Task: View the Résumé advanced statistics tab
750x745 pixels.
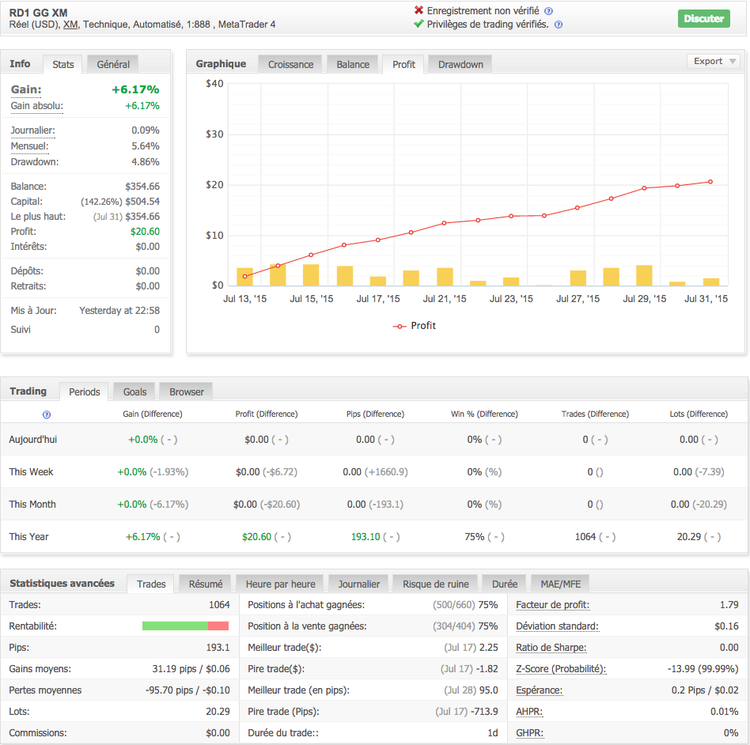Action: click(205, 584)
